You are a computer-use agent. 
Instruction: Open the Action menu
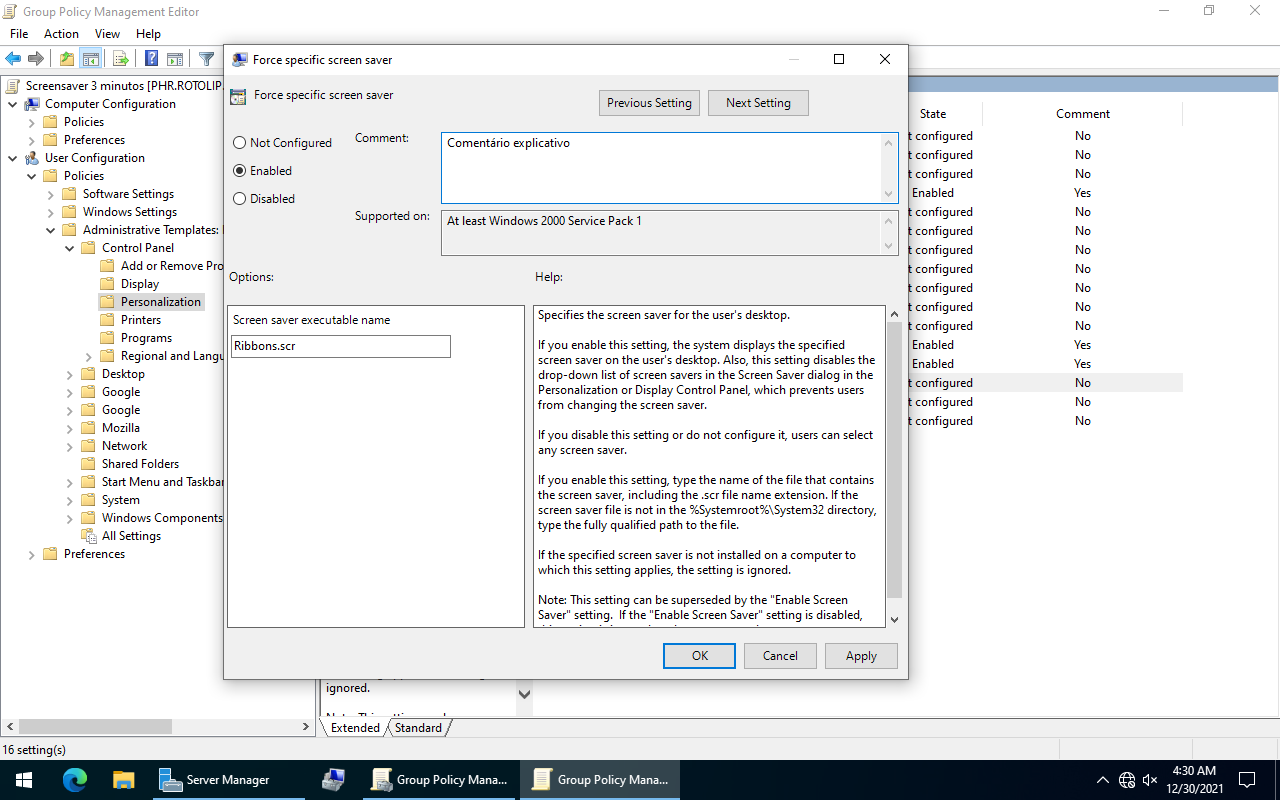(61, 34)
